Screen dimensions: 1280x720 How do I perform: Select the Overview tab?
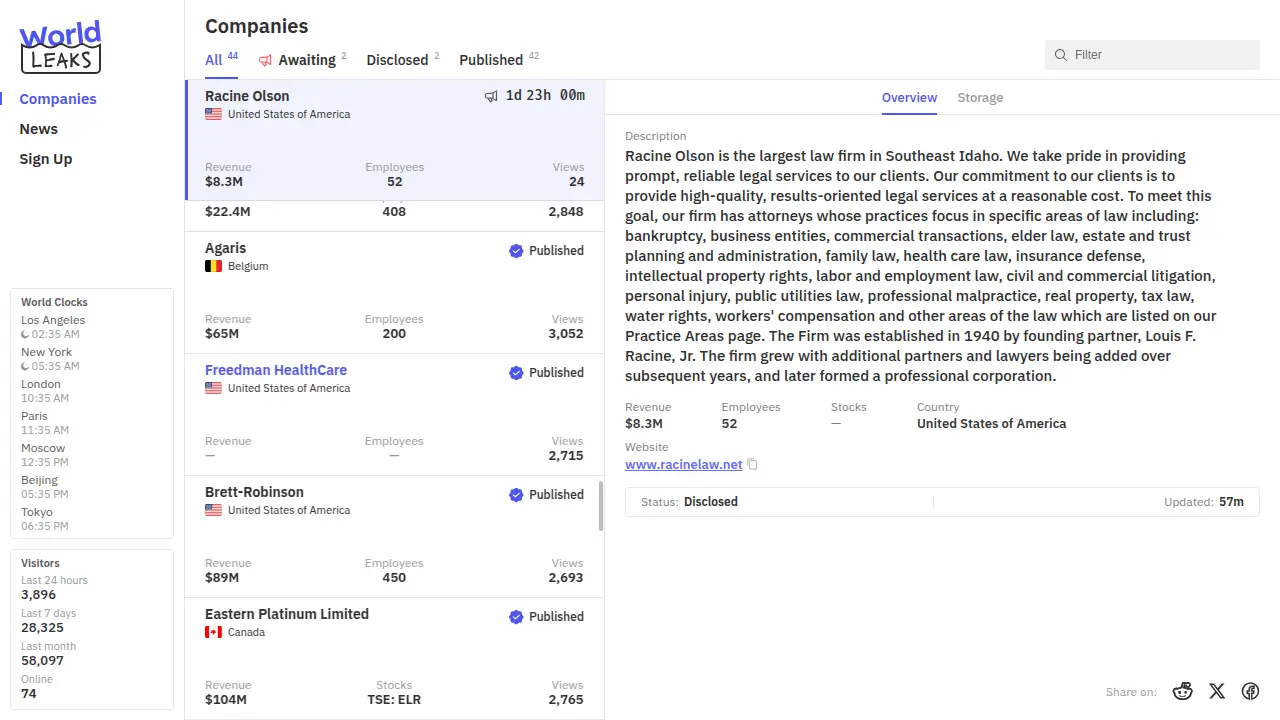[909, 98]
